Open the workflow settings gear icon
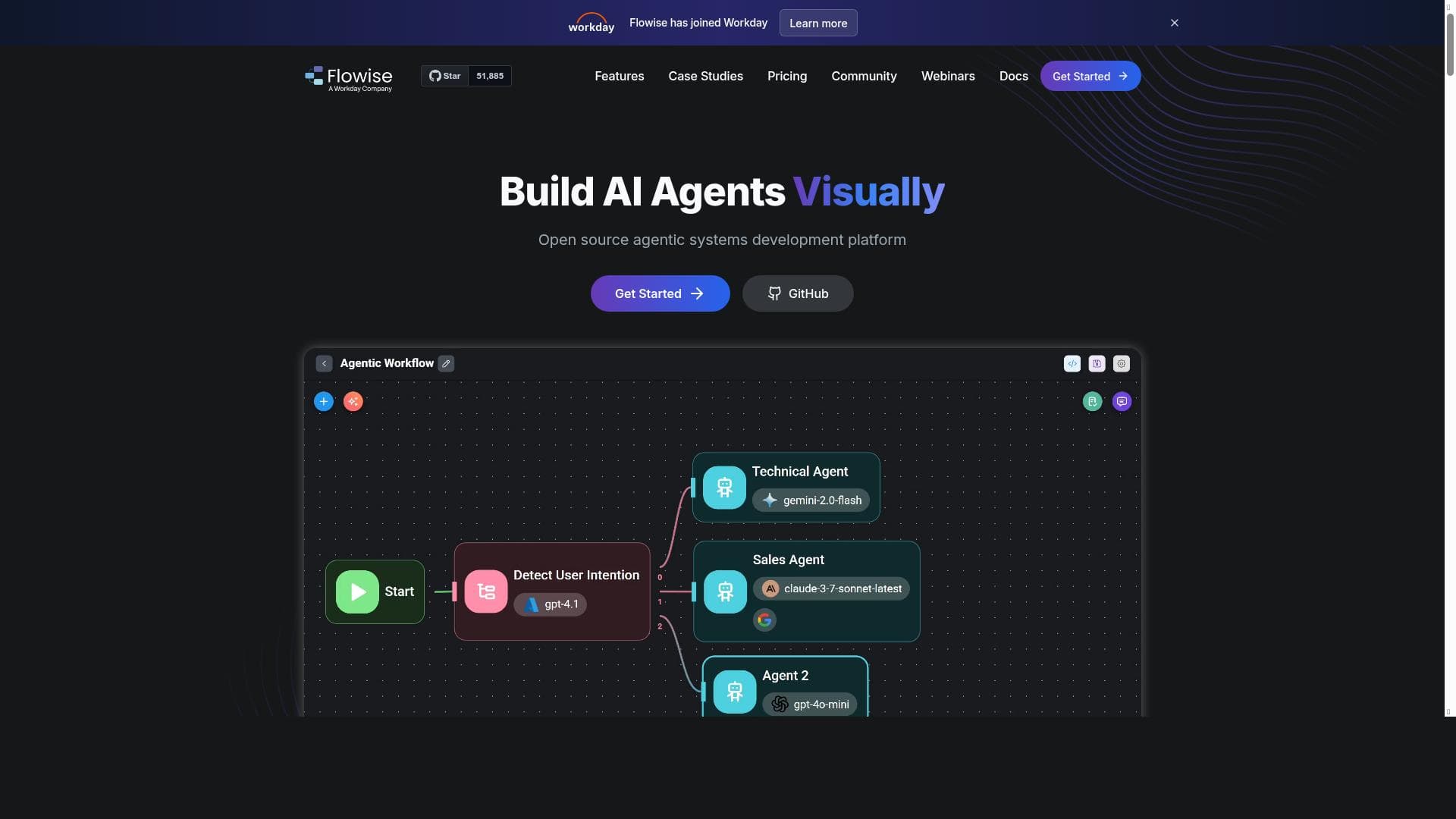The width and height of the screenshot is (1456, 819). 1122,364
